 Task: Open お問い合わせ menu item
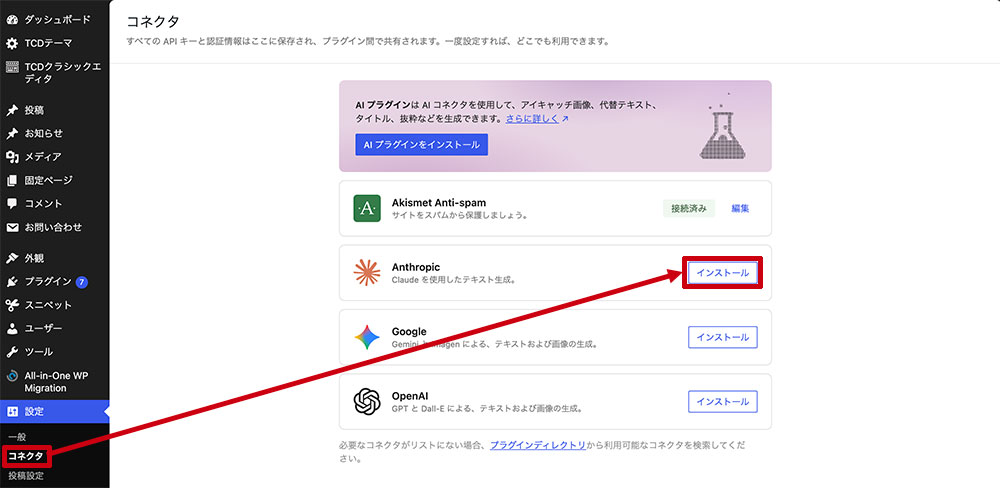[x=54, y=227]
